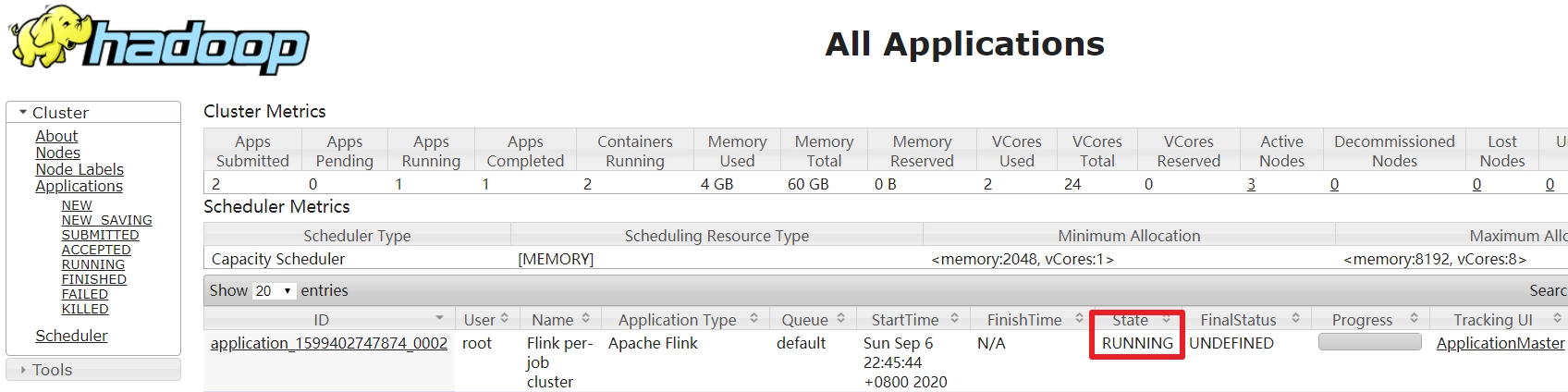Screen dimensions: 1568x392
Task: Sort table by Application Type column
Action: [685, 319]
